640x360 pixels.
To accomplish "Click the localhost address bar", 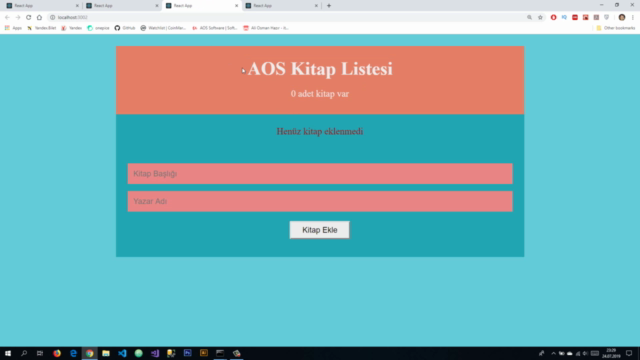I will point(286,17).
